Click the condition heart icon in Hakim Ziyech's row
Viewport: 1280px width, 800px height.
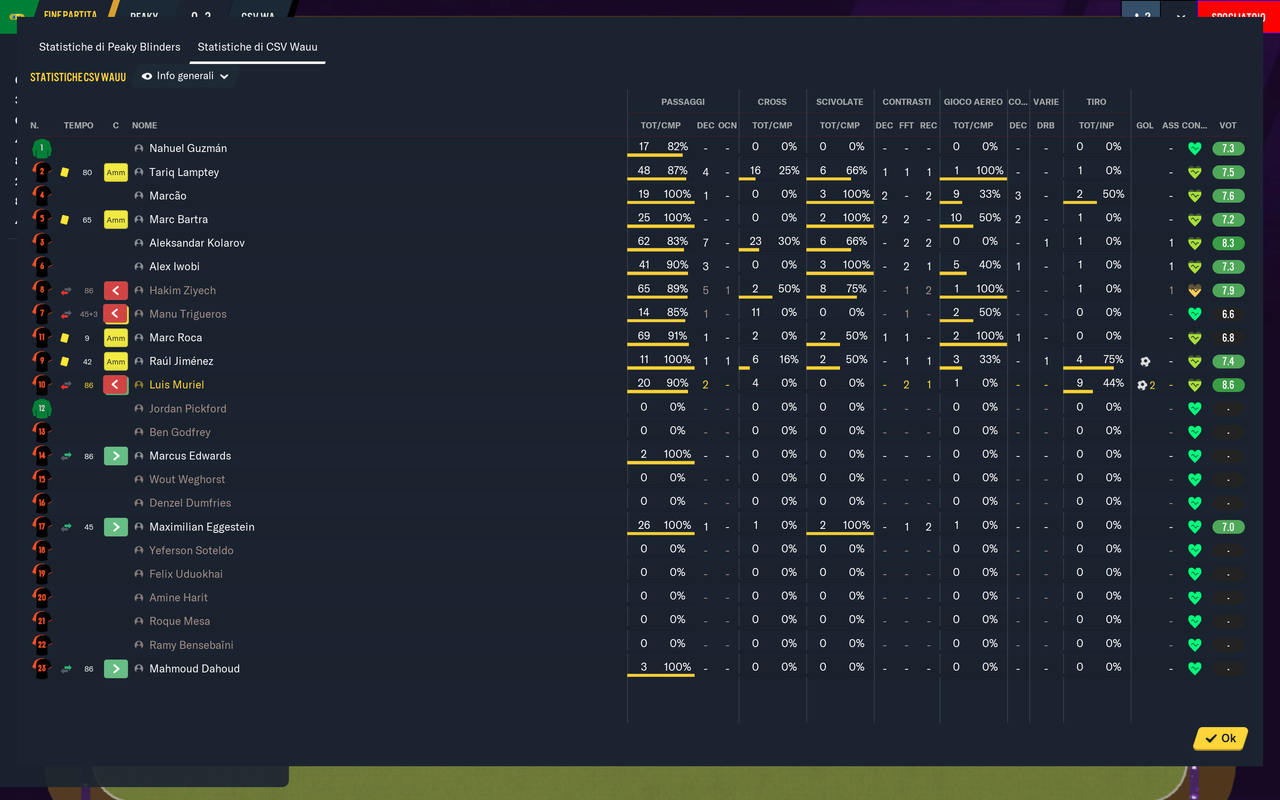click(x=1193, y=291)
